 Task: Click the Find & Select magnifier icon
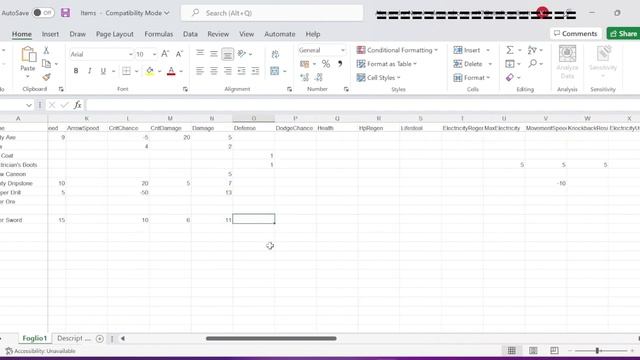532,64
